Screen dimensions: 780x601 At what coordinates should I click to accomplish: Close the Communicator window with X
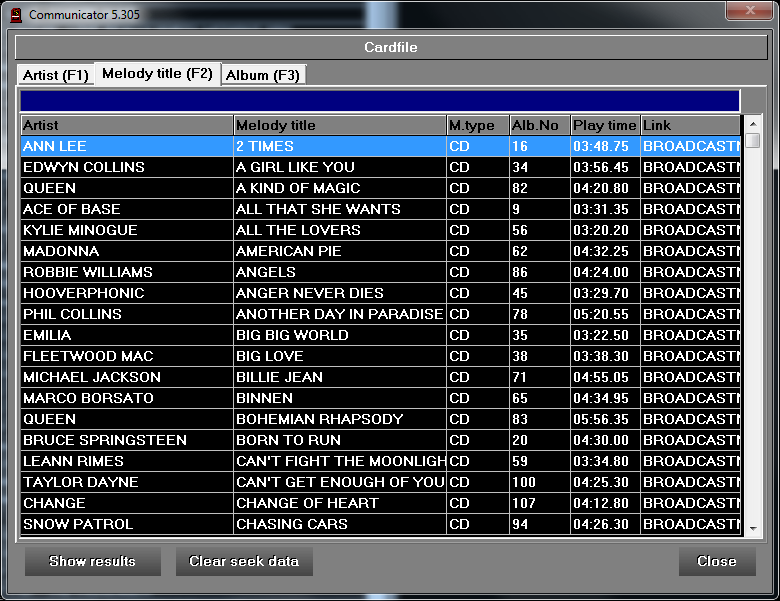[750, 10]
